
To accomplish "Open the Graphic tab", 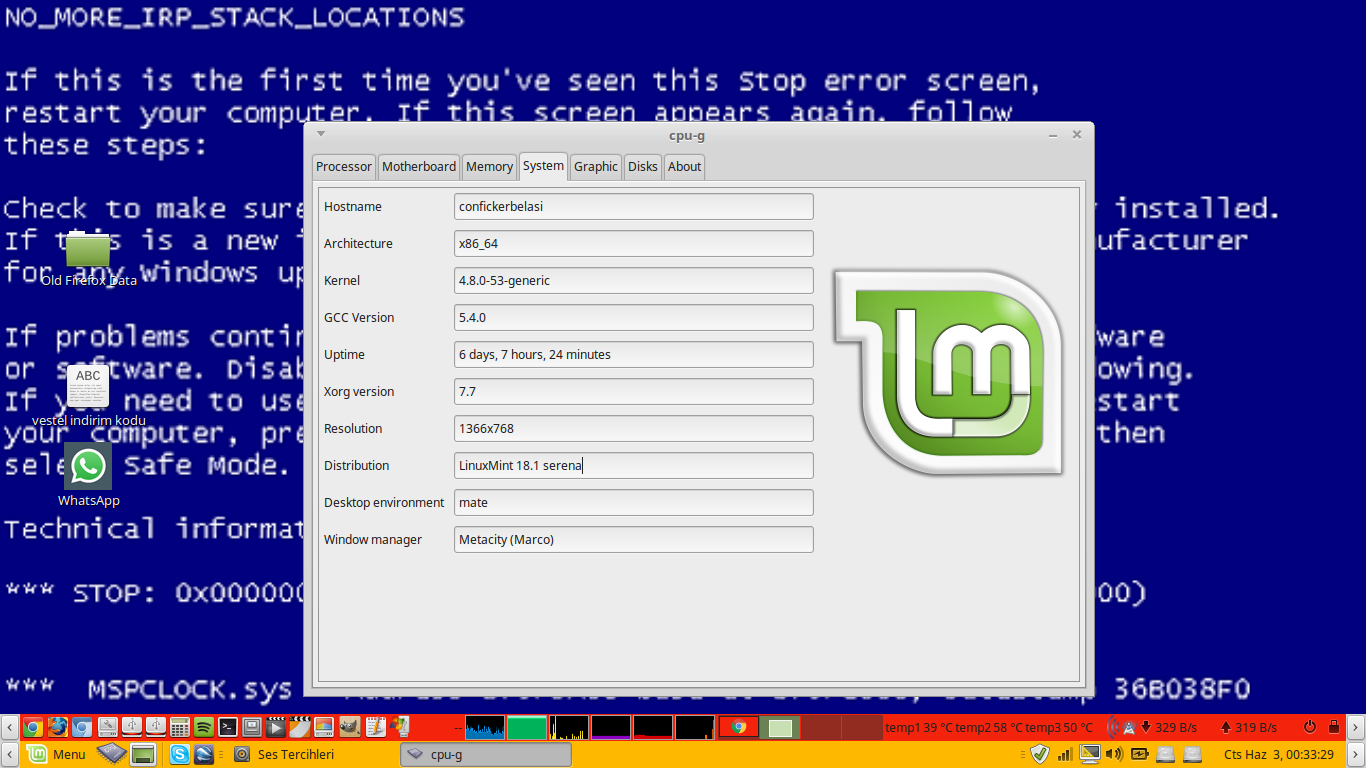I will coord(596,166).
